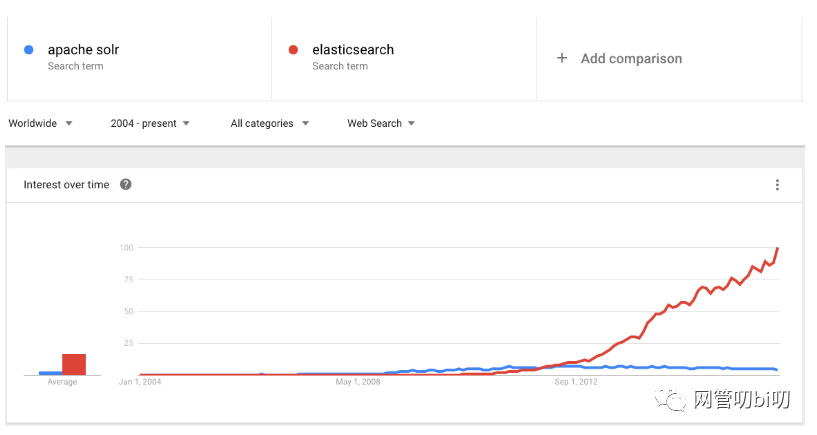The height and width of the screenshot is (435, 817).
Task: Open the Web Search type dropdown
Action: point(381,124)
